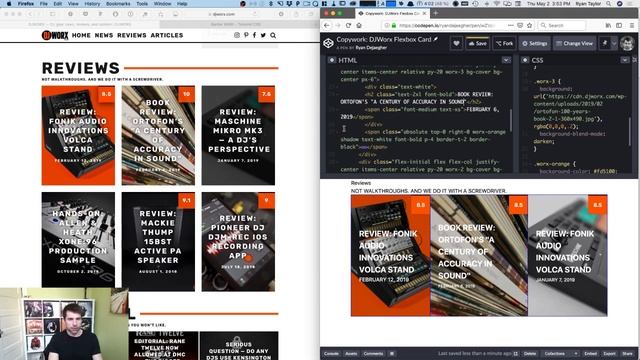Click the DJWorx logo
Screen dimensions: 640x360
[55, 35]
